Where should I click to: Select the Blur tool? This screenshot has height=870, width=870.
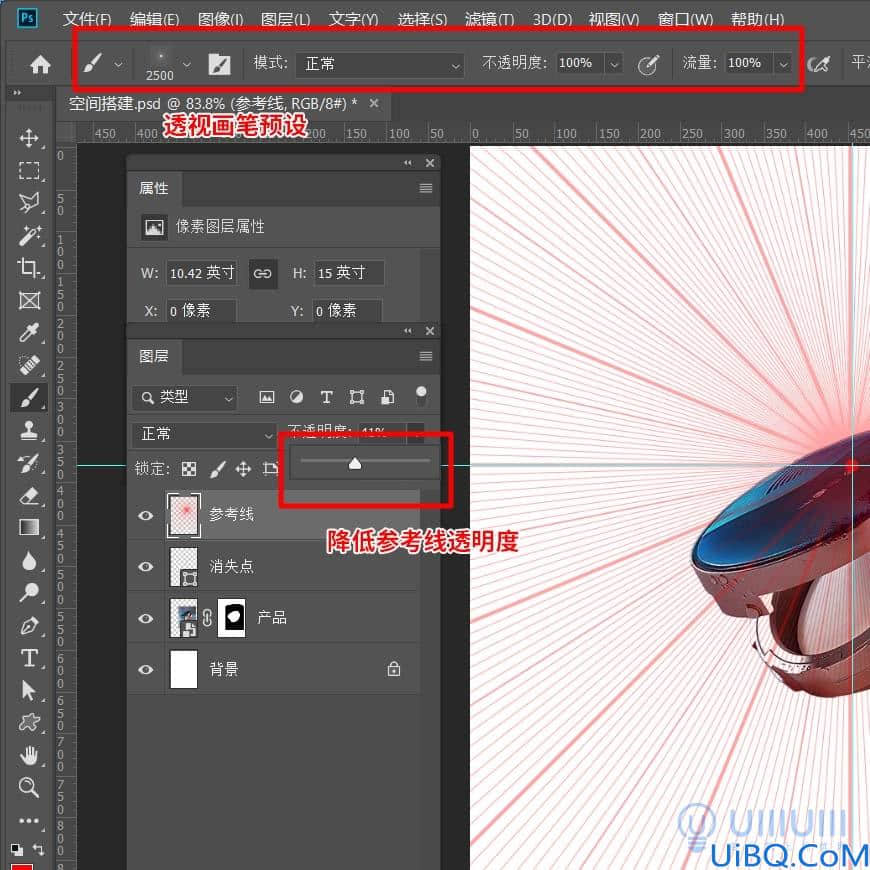coord(29,560)
